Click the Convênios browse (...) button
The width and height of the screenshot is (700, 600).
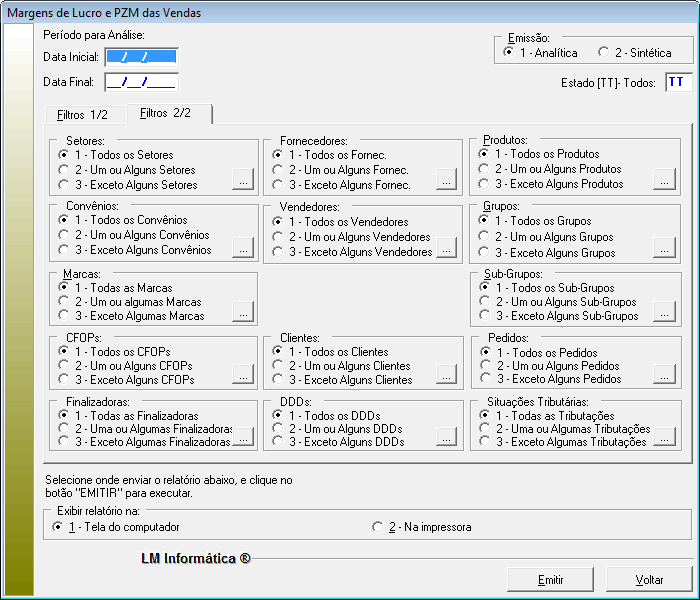point(243,246)
